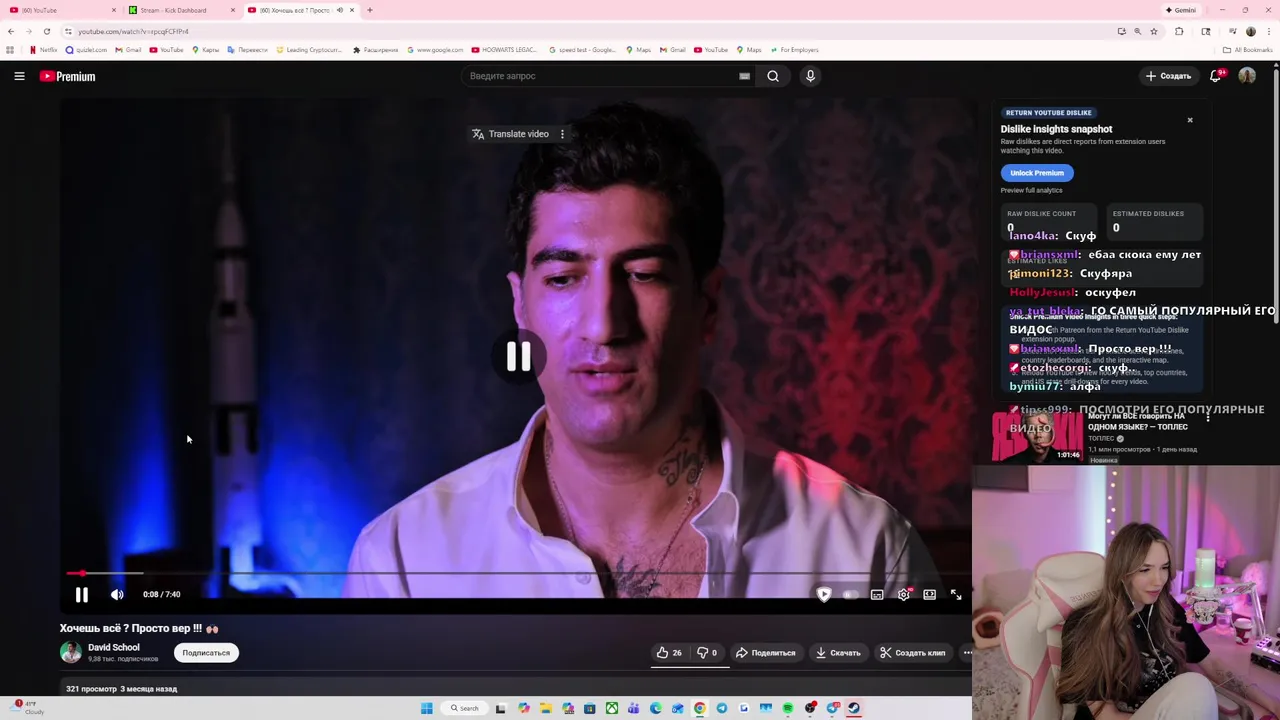Go back in browser history
1280x720 pixels.
coord(11,31)
